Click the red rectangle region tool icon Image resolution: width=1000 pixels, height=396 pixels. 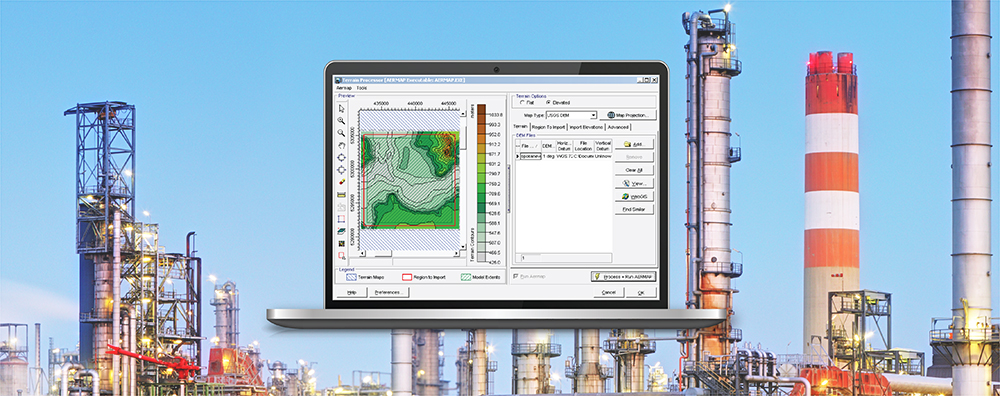[x=341, y=218]
